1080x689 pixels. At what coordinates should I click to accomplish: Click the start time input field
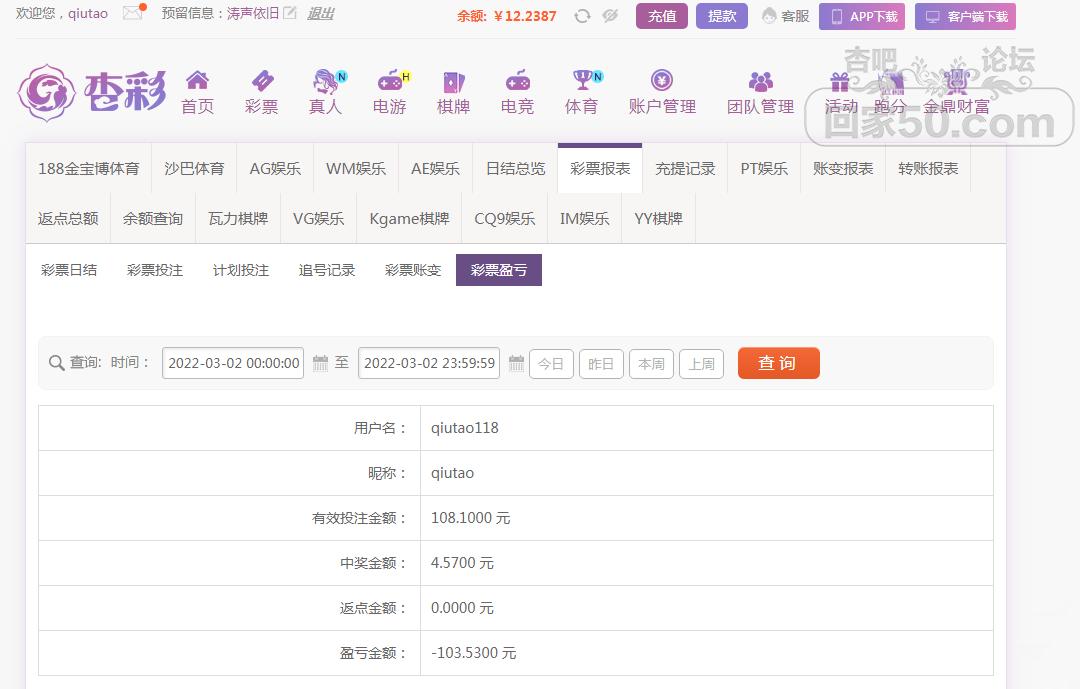233,363
